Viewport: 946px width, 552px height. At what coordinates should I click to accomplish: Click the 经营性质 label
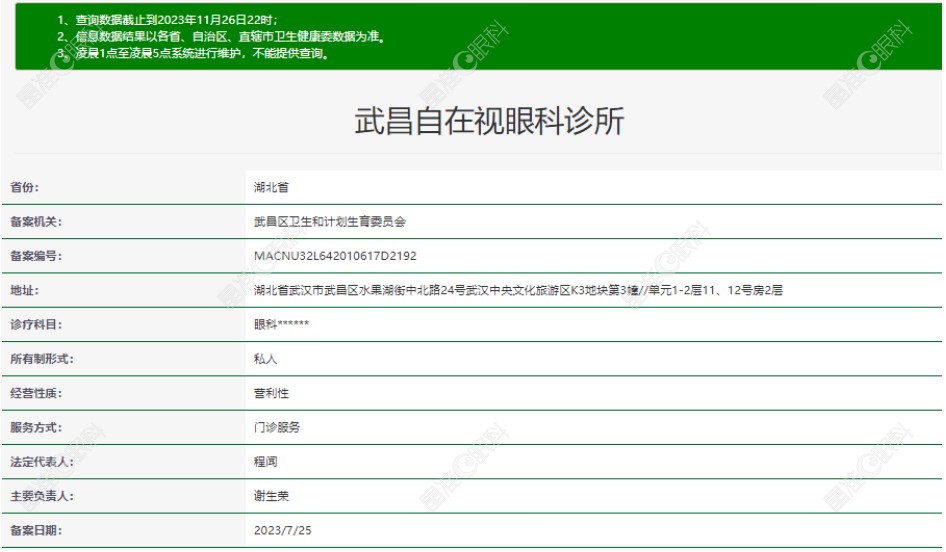coord(36,393)
